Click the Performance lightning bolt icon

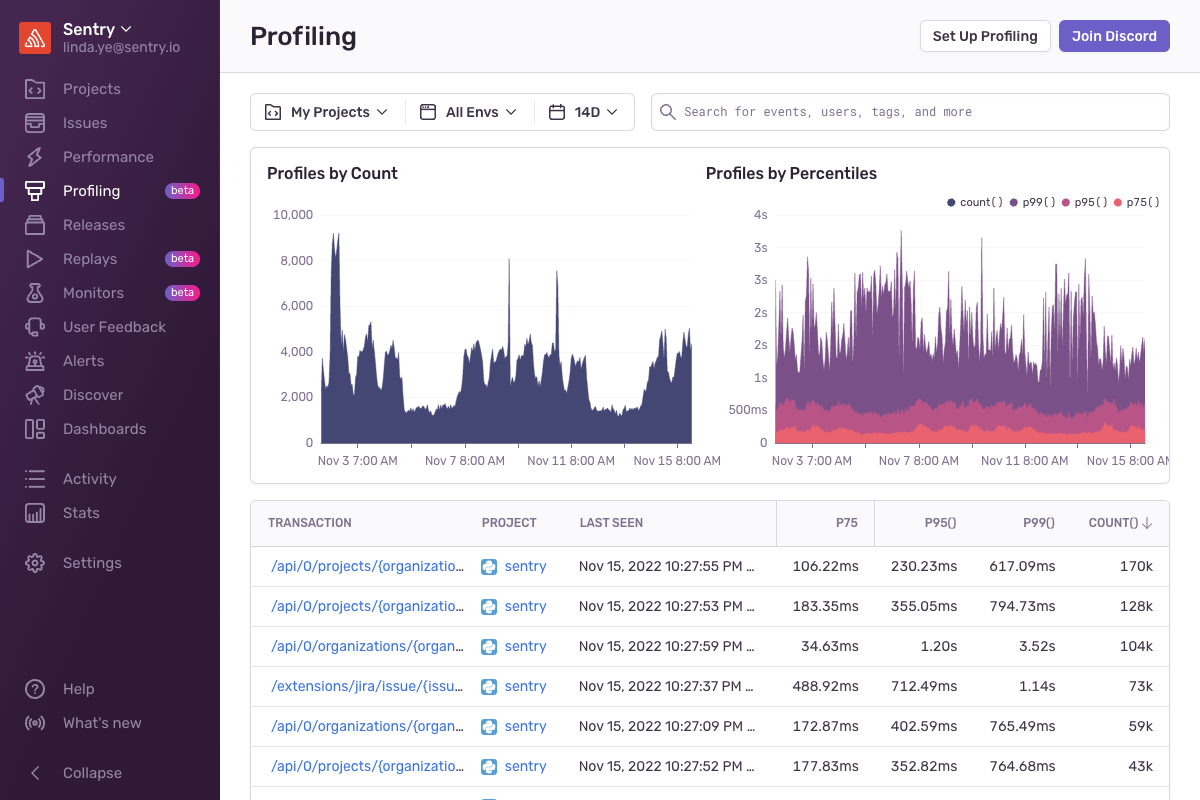35,157
